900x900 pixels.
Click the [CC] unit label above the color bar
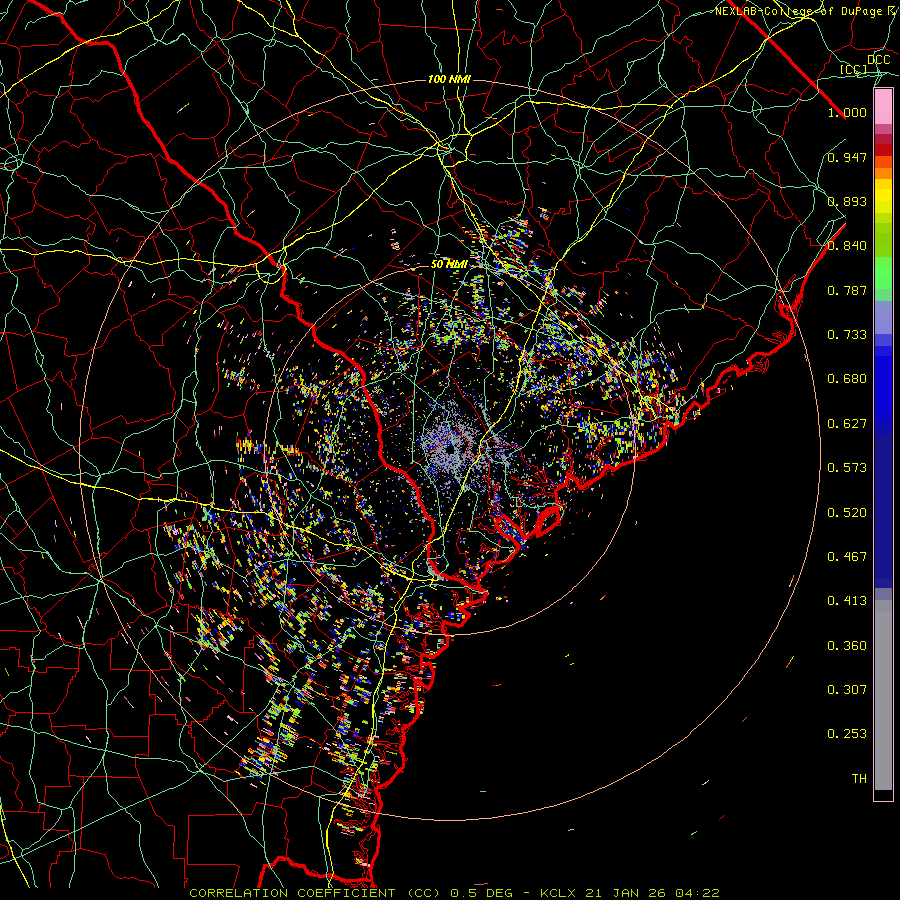pos(854,69)
